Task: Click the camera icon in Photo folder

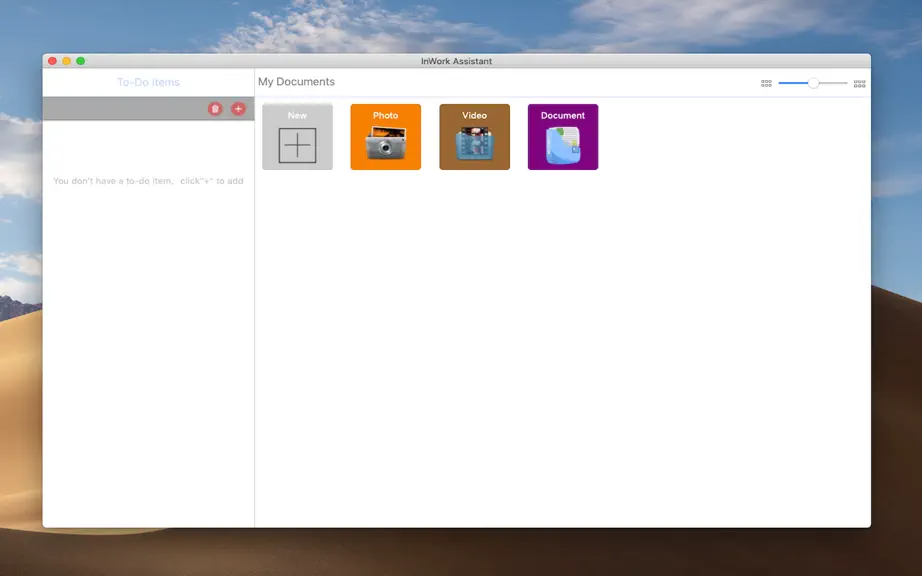Action: tap(386, 143)
